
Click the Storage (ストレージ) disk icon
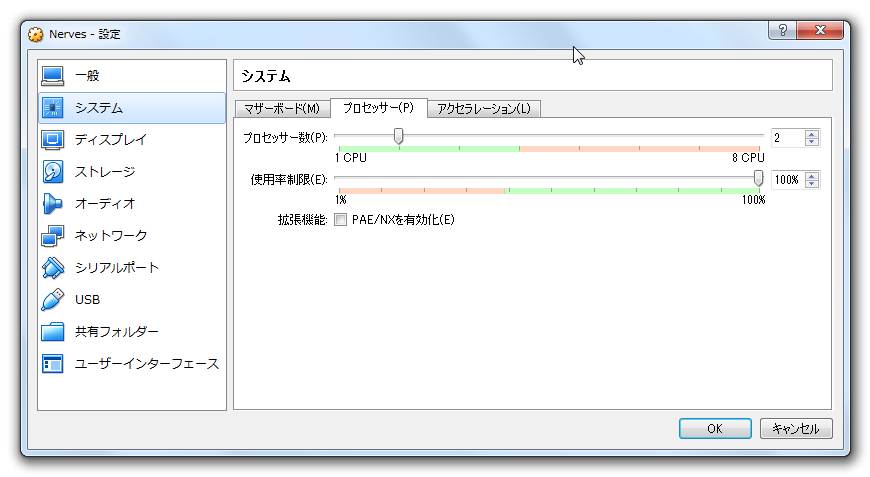[53, 172]
